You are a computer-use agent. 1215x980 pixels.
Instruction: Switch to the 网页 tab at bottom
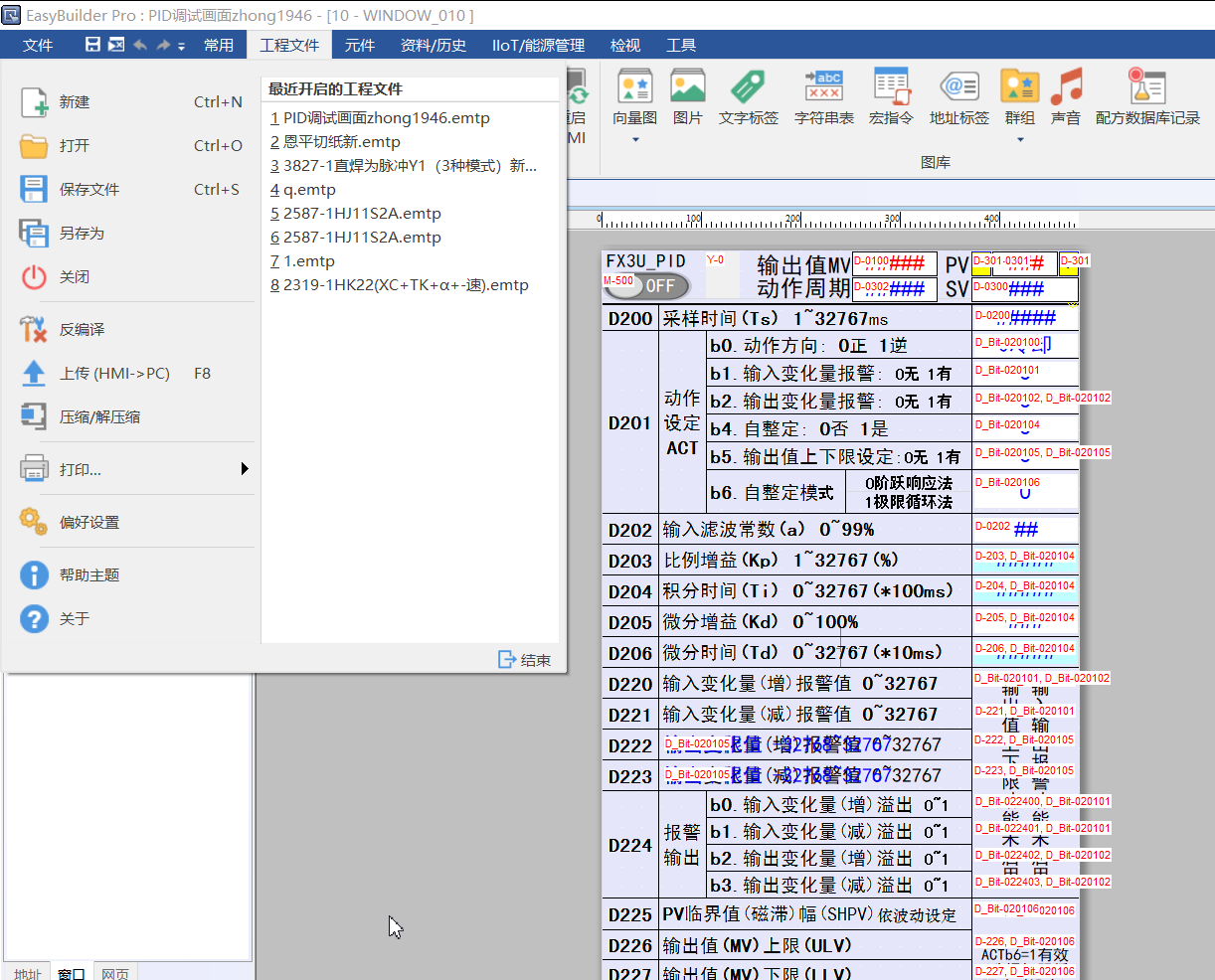coord(115,973)
